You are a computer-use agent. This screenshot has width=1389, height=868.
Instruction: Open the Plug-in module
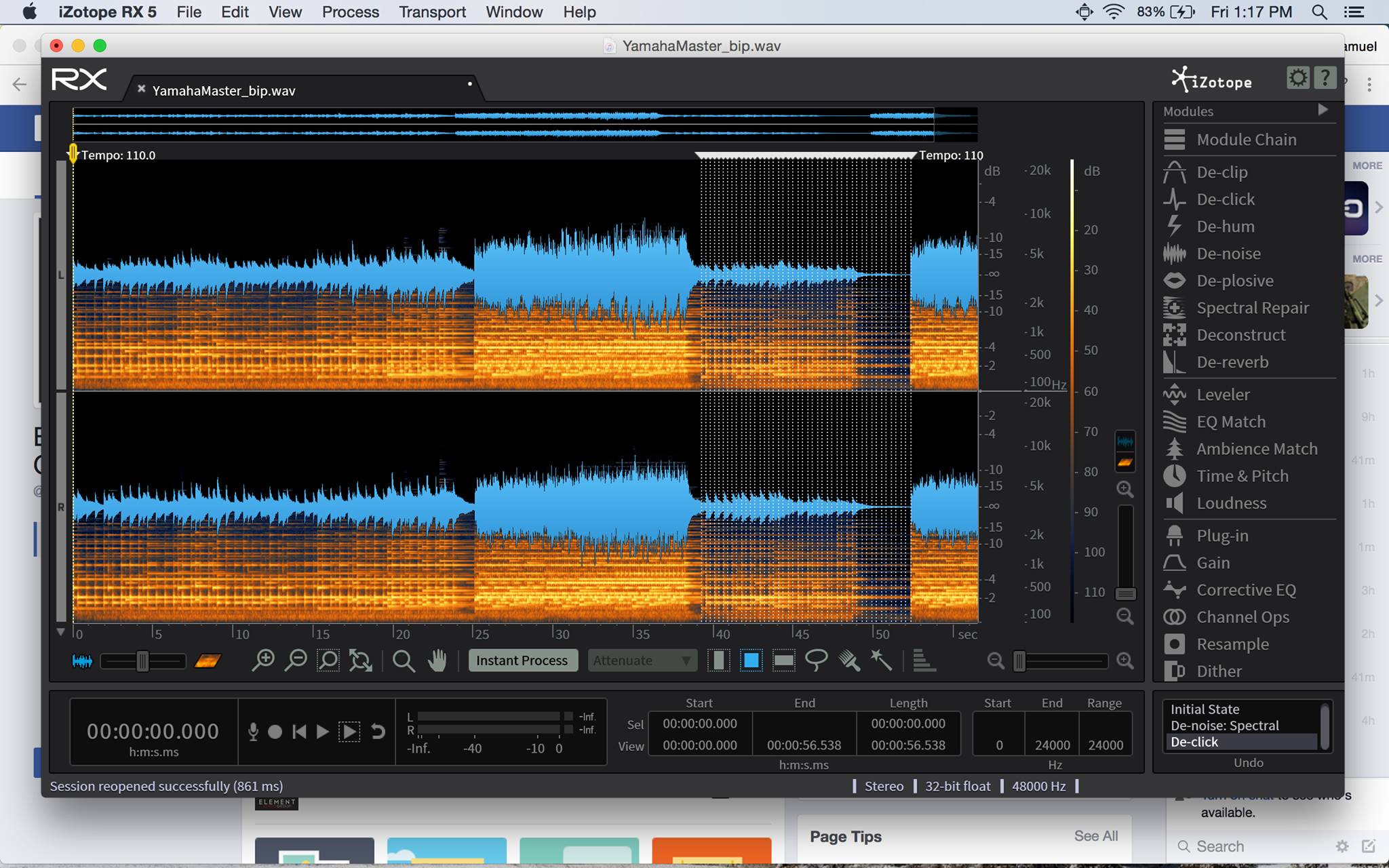(x=1221, y=536)
